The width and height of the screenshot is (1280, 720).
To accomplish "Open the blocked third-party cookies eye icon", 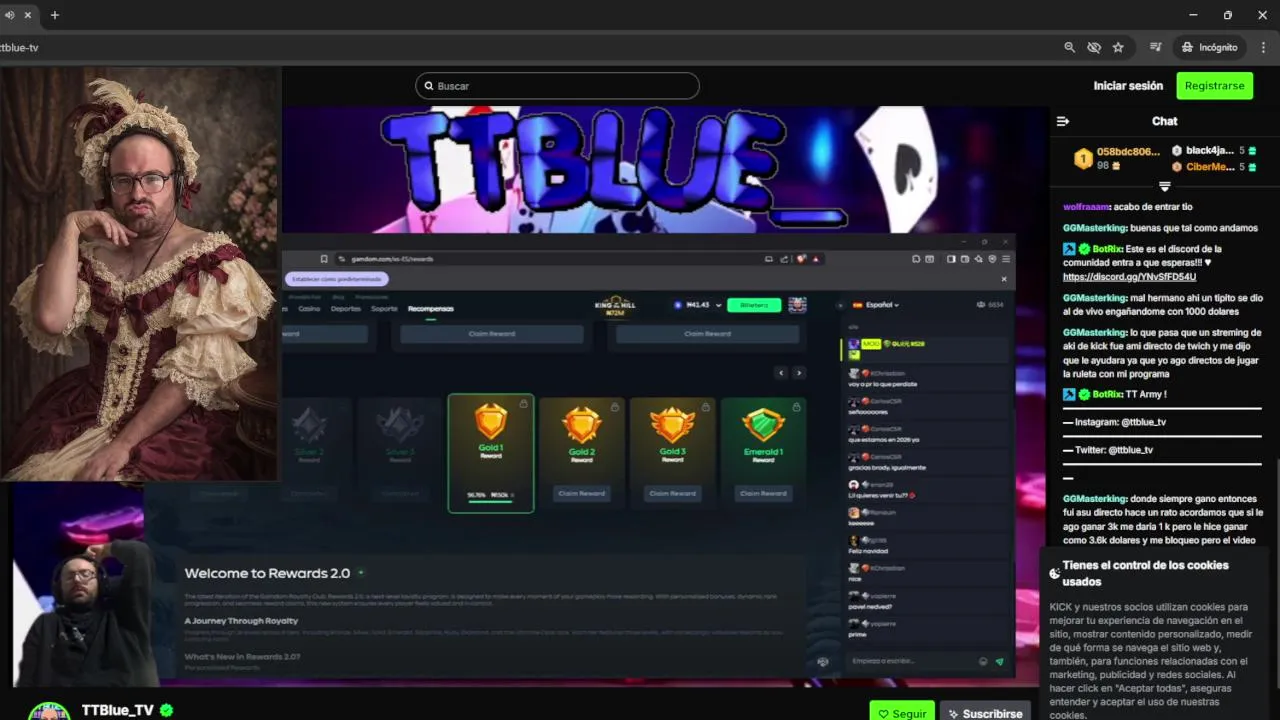I will 1094,47.
